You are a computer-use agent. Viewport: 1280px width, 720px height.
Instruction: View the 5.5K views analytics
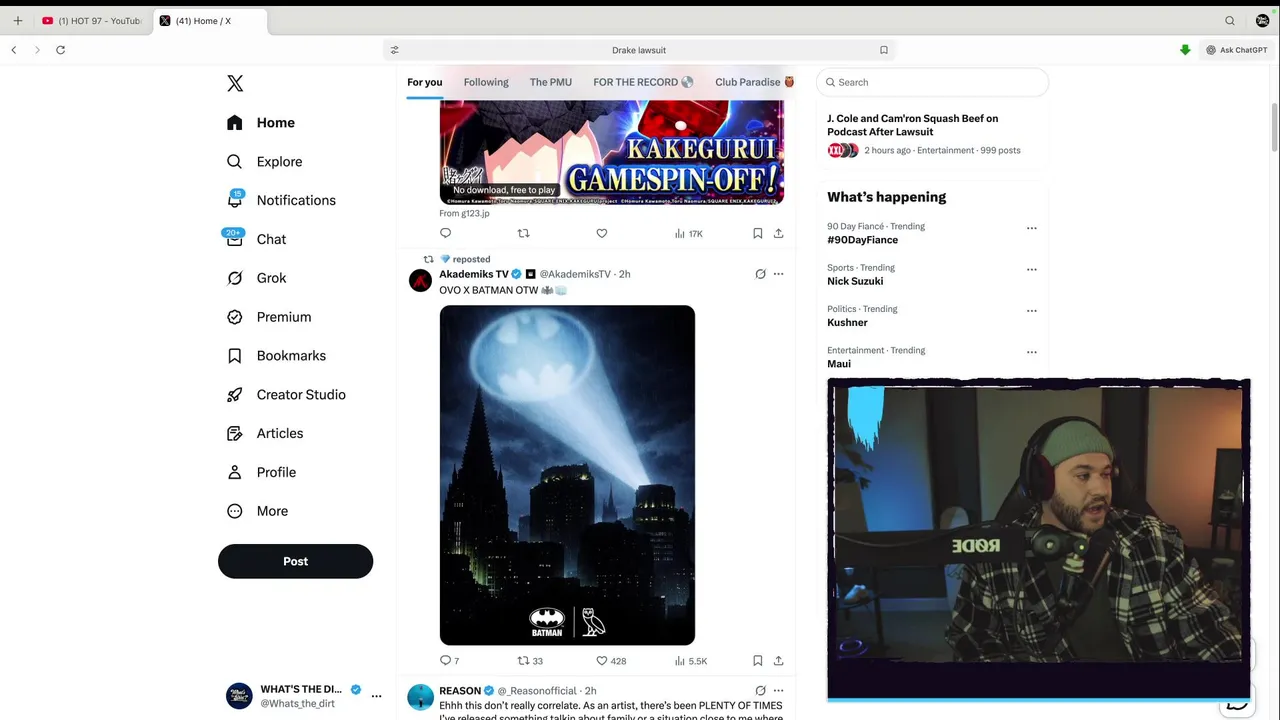click(691, 661)
